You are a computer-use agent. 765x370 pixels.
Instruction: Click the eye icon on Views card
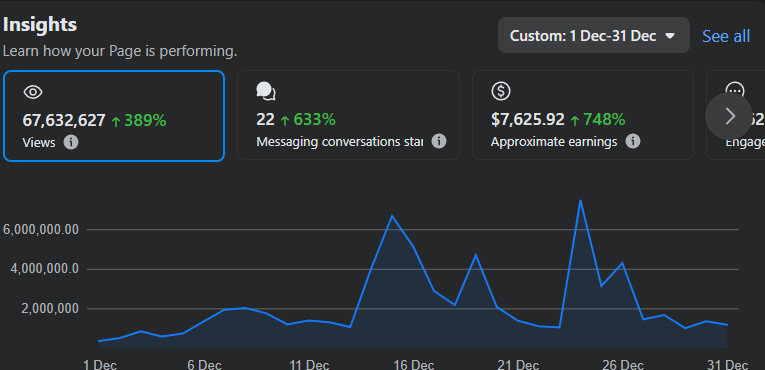coord(33,92)
